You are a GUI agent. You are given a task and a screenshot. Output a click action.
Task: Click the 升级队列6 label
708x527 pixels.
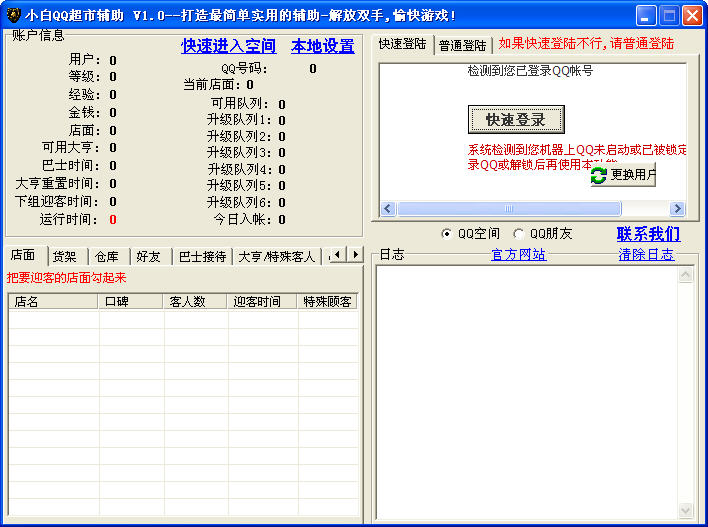(x=239, y=202)
